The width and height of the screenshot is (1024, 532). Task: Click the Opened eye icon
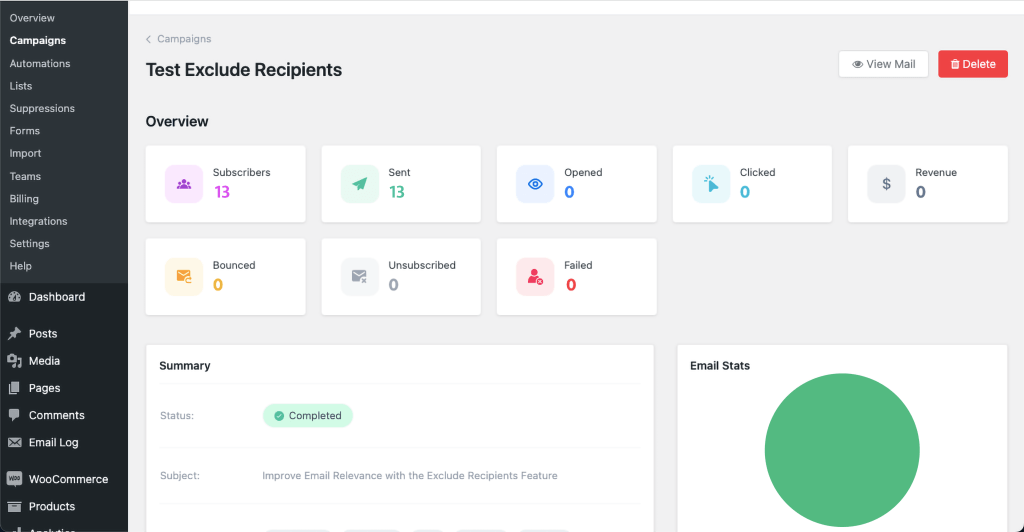(x=535, y=184)
